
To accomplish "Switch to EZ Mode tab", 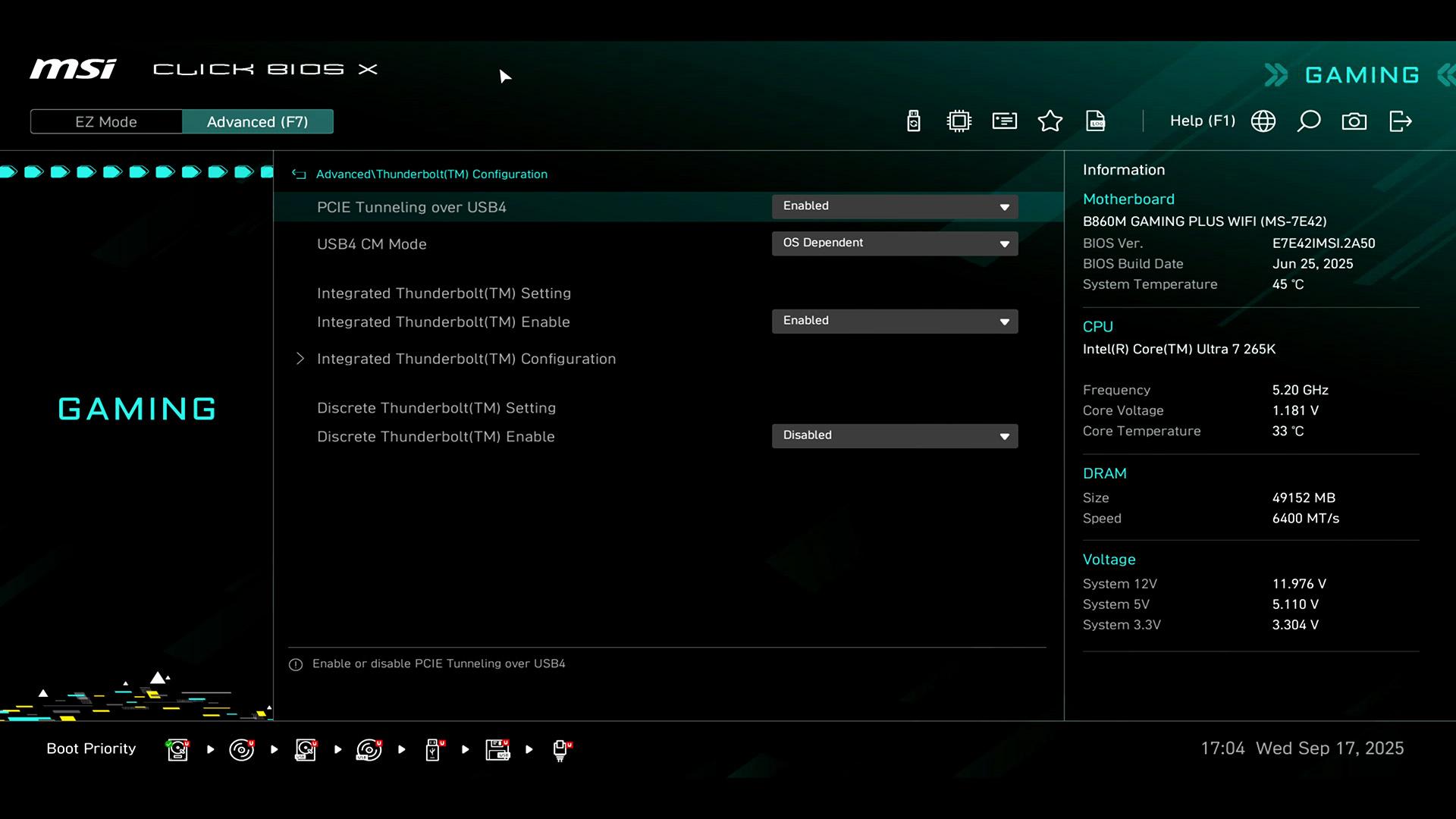I will (106, 121).
